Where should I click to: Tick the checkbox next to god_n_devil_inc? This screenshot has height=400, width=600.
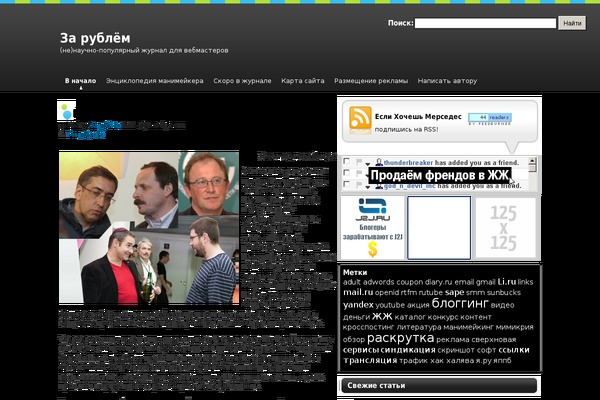pos(346,184)
